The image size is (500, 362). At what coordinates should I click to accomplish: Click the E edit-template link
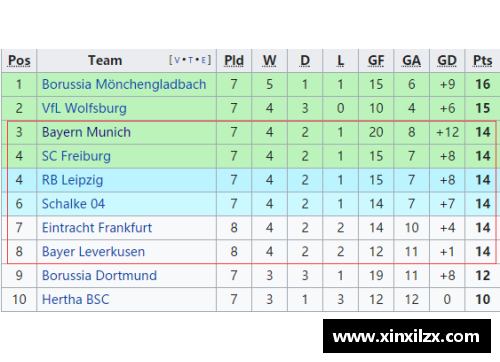[204, 60]
